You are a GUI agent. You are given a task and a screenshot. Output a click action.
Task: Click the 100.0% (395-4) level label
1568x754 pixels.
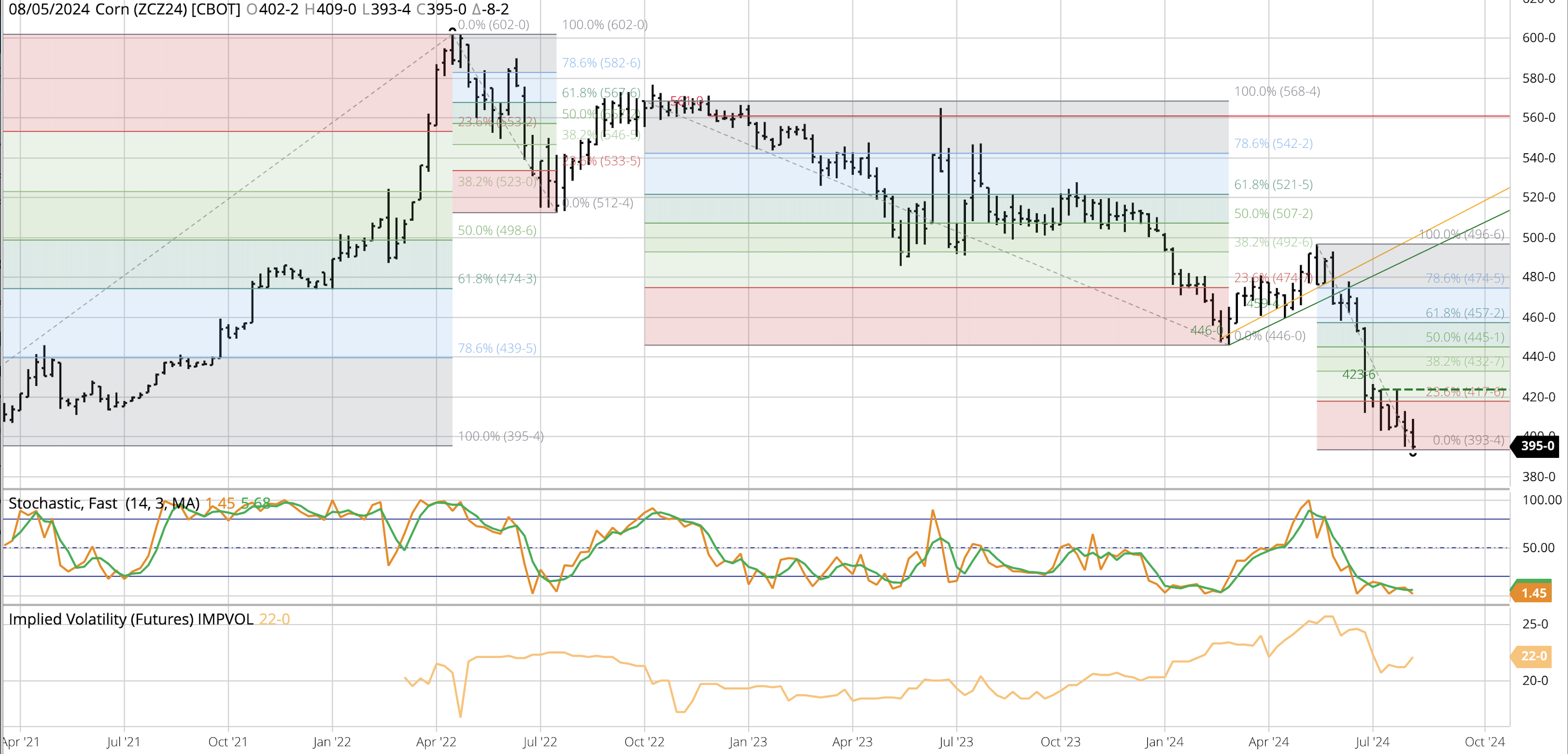click(500, 436)
